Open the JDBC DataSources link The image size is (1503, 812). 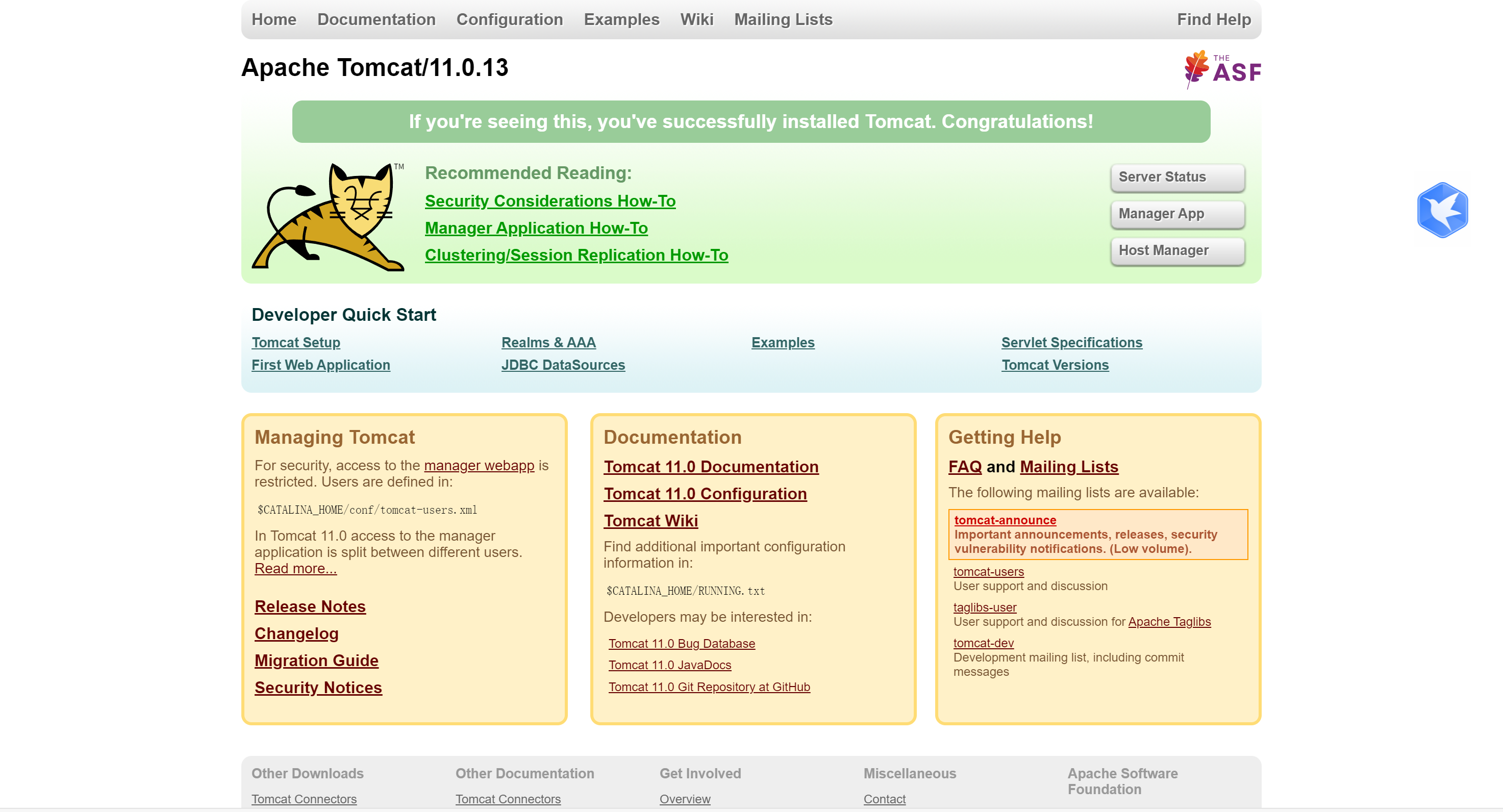pos(562,365)
